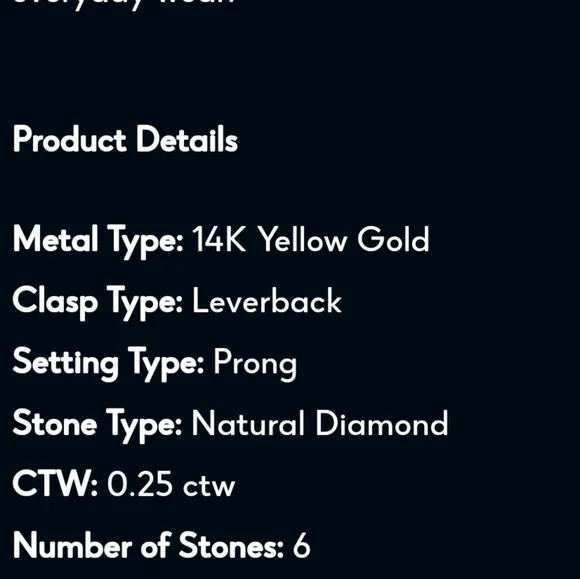Click the stone count value 6
Screen dimensions: 580x579
301,545
